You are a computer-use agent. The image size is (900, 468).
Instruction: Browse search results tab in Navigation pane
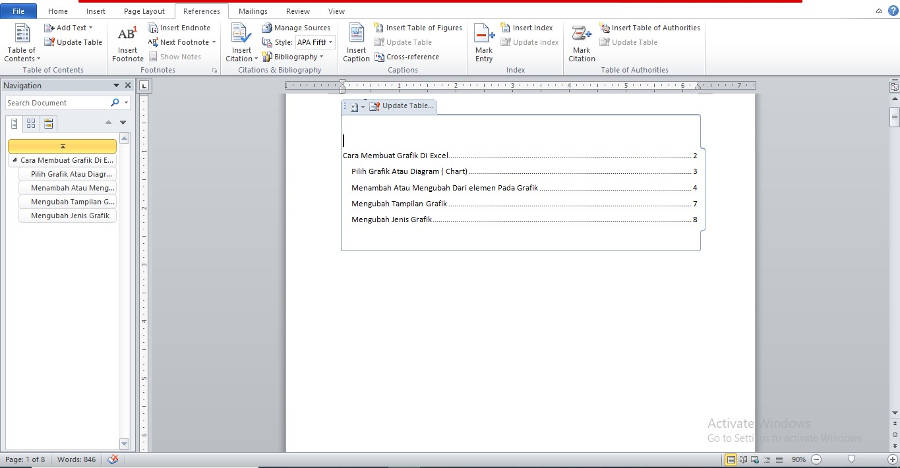click(48, 123)
